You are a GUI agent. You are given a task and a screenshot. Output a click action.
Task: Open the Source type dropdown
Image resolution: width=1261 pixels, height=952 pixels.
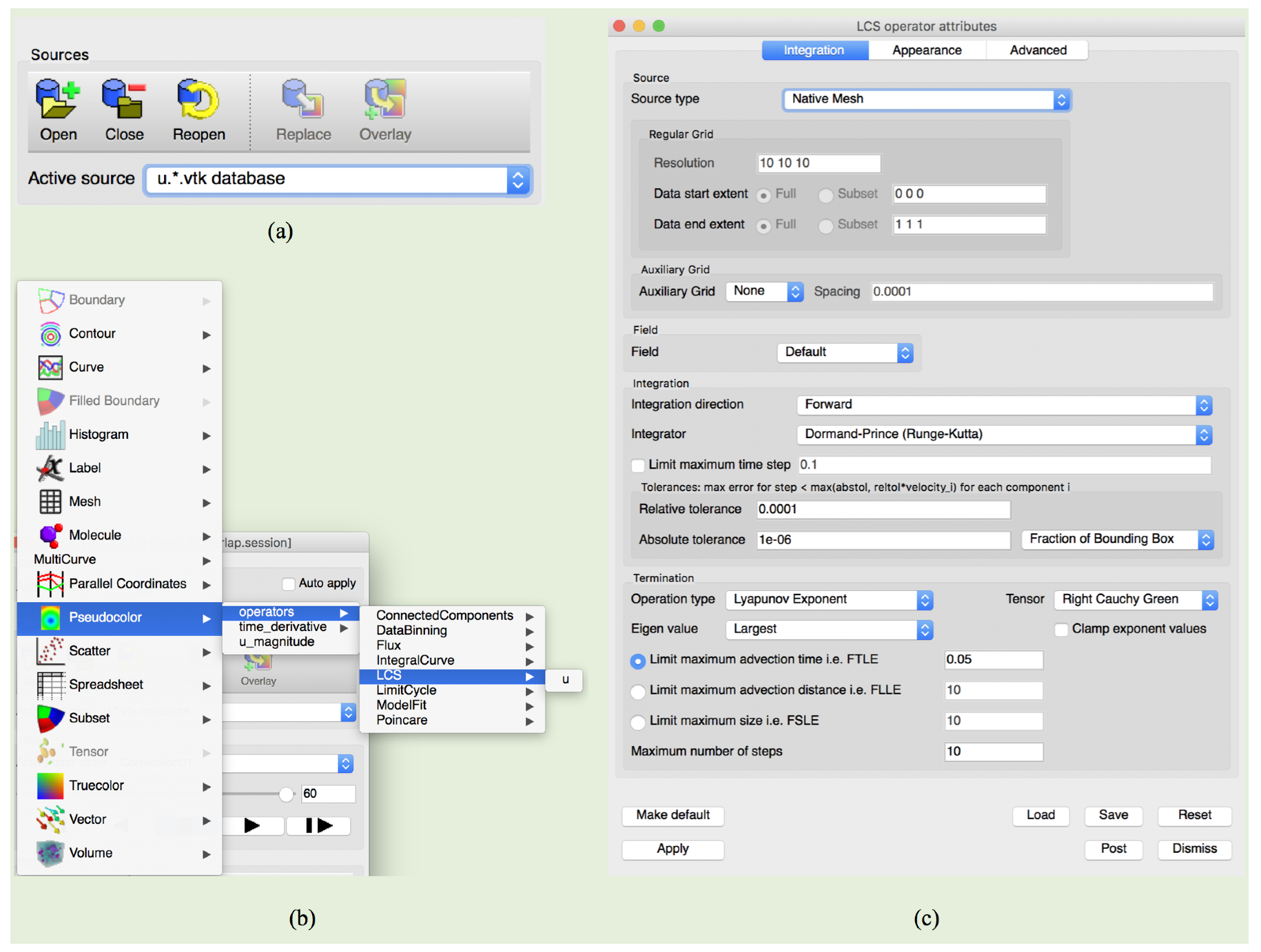926,99
